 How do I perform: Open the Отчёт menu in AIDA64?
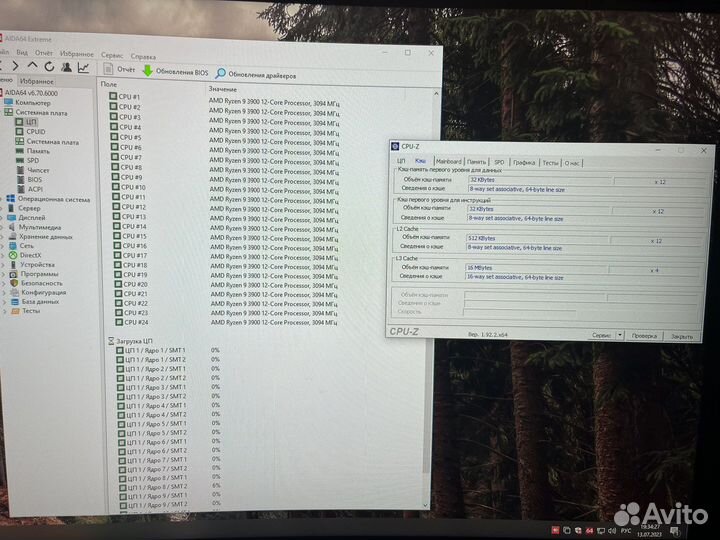click(44, 53)
